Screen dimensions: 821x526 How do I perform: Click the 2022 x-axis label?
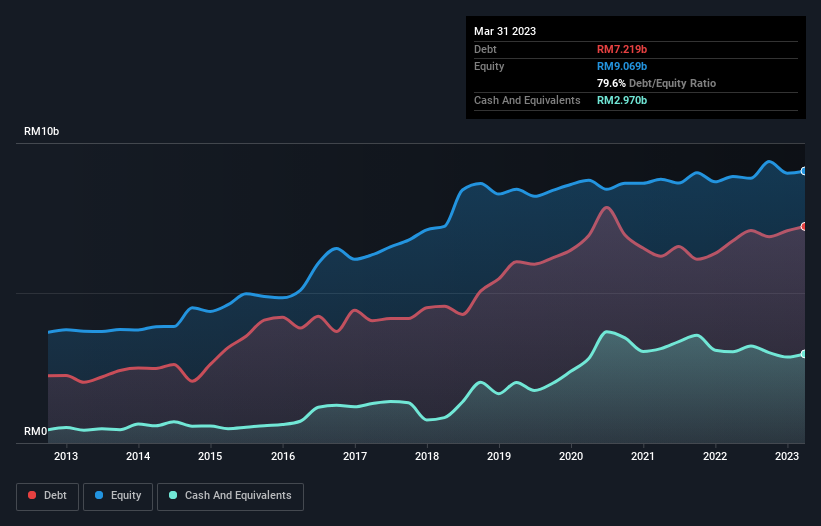[715, 456]
